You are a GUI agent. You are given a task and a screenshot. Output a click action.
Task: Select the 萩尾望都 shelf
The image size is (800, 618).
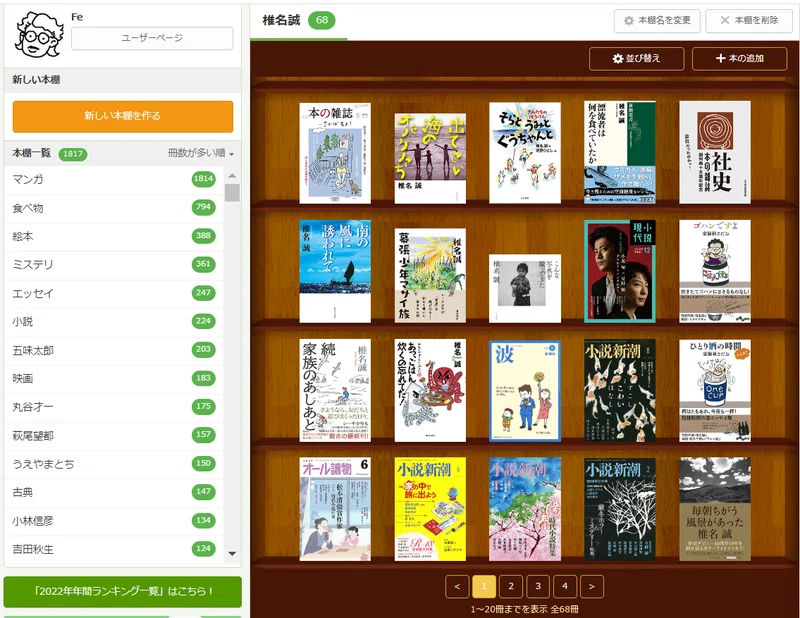coord(114,436)
